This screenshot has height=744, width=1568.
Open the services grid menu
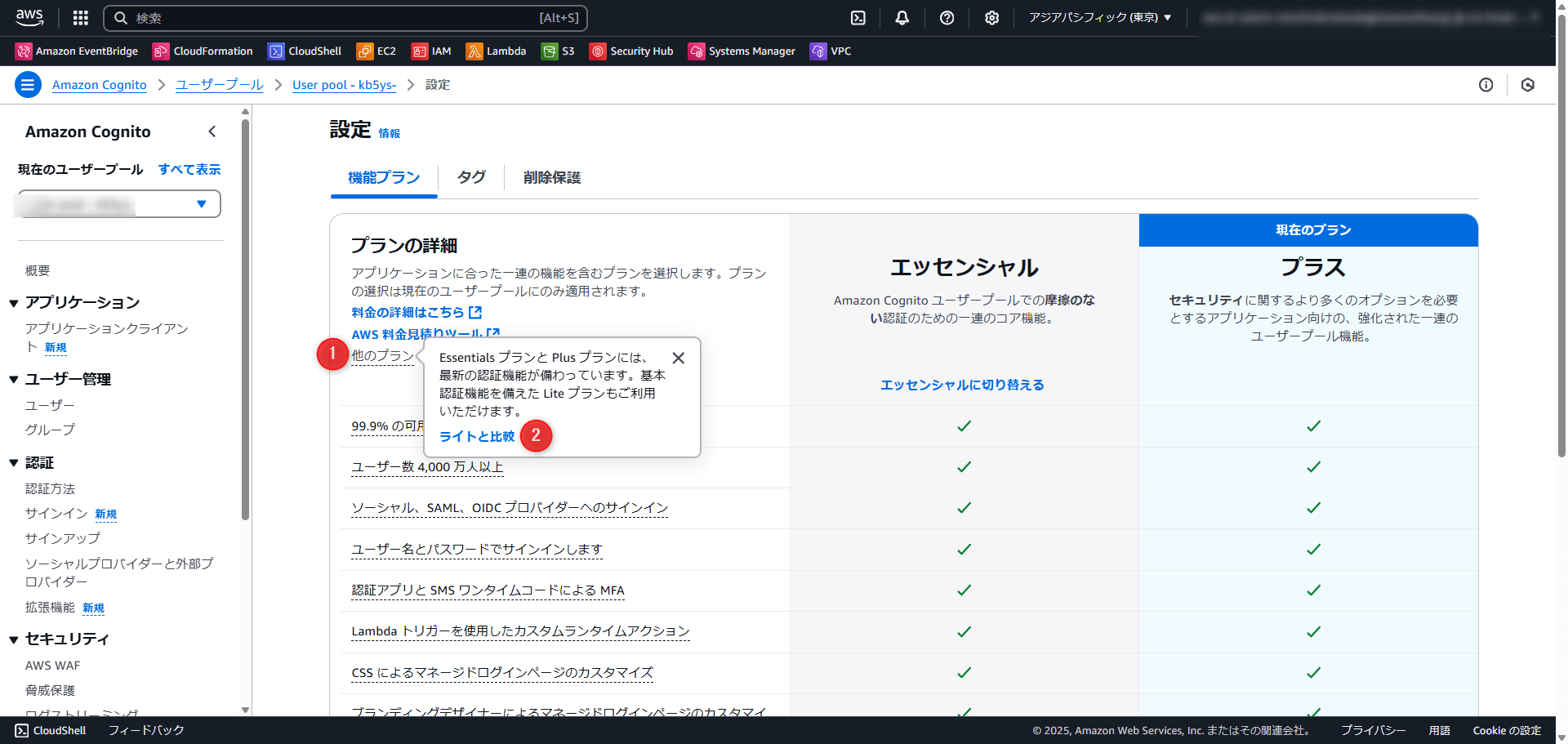[80, 18]
